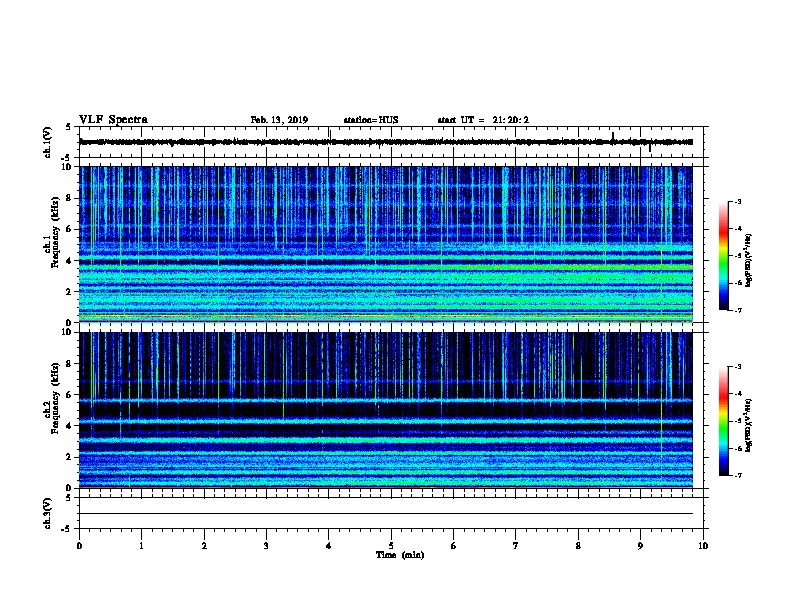Click the 6 kHz tick of ch.2 frequency axis

71,395
